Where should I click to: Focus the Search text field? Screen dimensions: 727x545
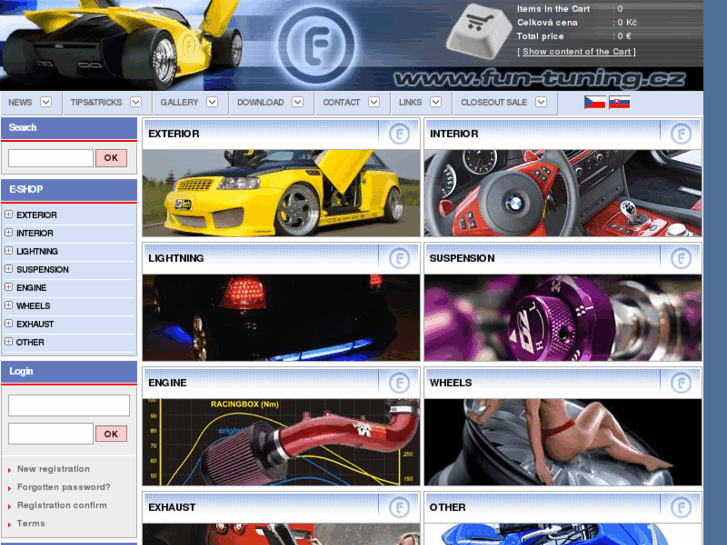(51, 158)
